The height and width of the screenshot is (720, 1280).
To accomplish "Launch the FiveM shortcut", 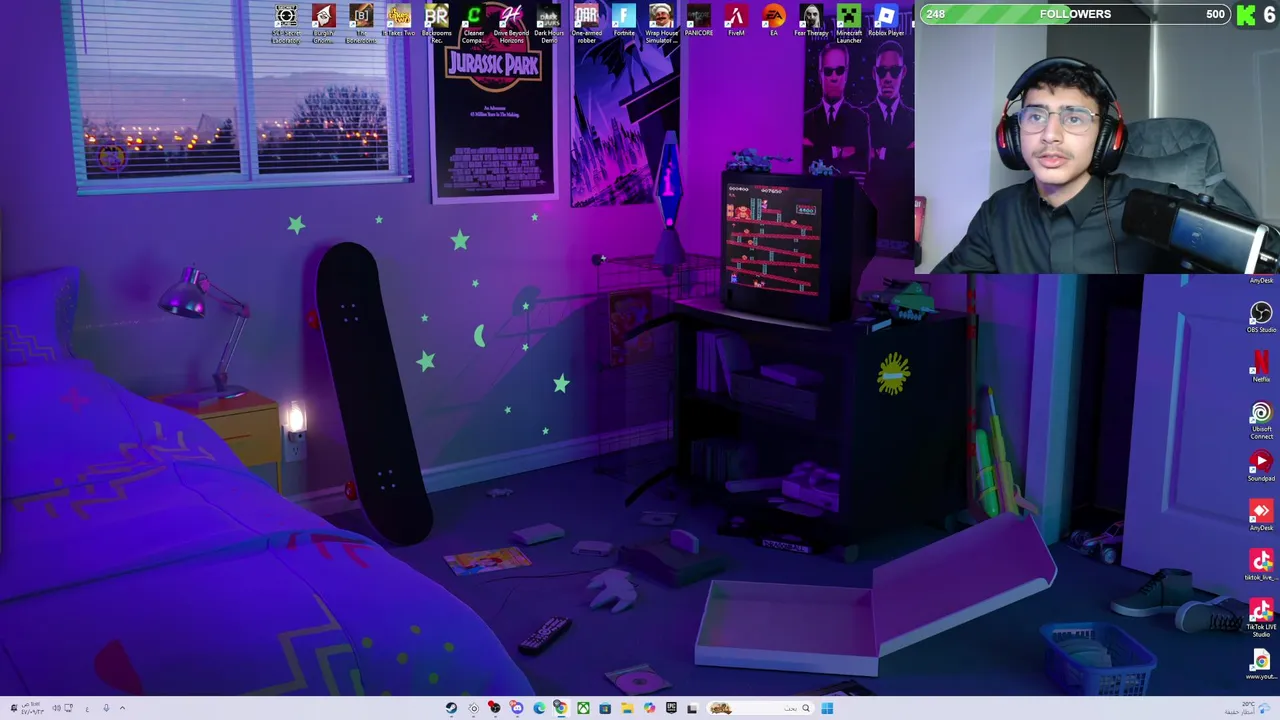I will (x=736, y=21).
